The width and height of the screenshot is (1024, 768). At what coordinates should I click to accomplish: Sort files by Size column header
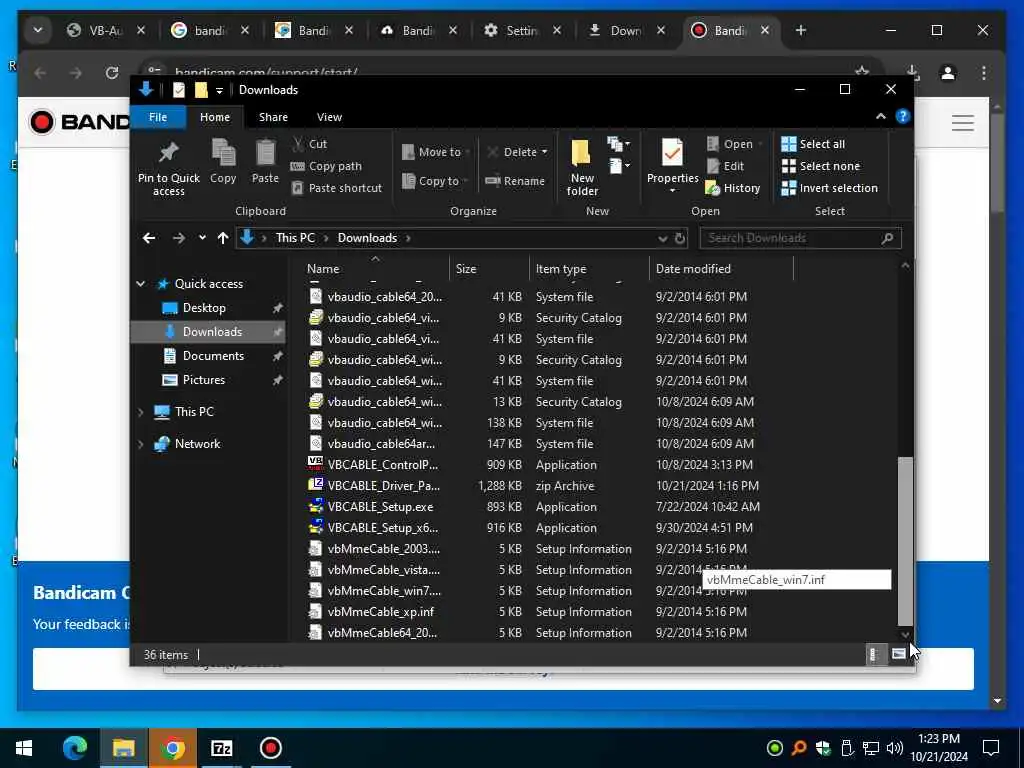click(466, 268)
